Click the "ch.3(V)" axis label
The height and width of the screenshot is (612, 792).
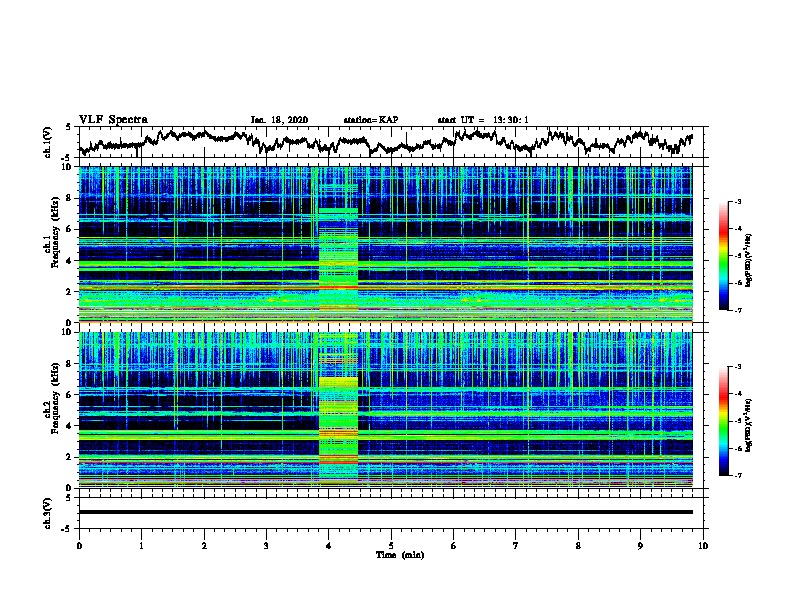(x=48, y=513)
